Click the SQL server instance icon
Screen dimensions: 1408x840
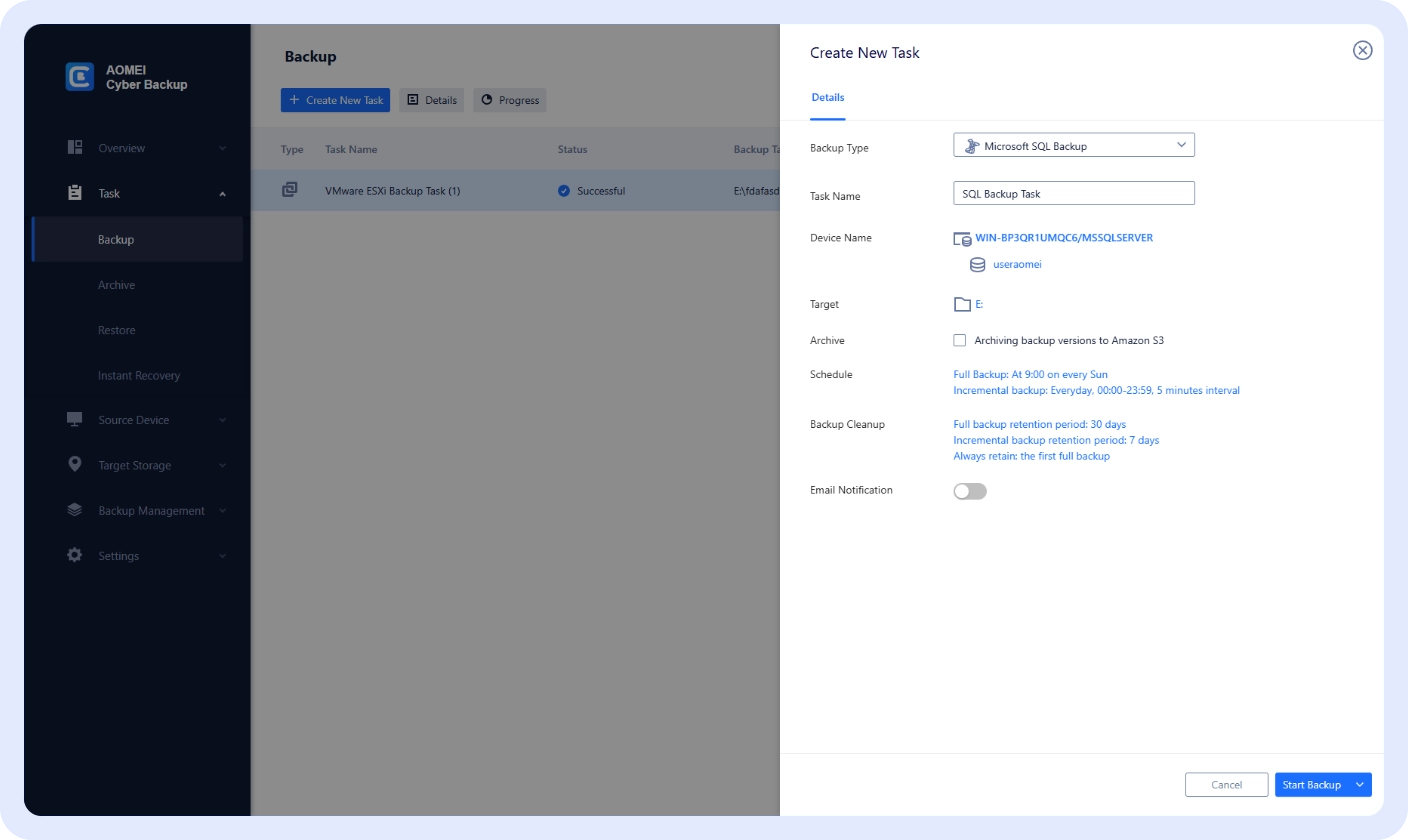pos(962,239)
